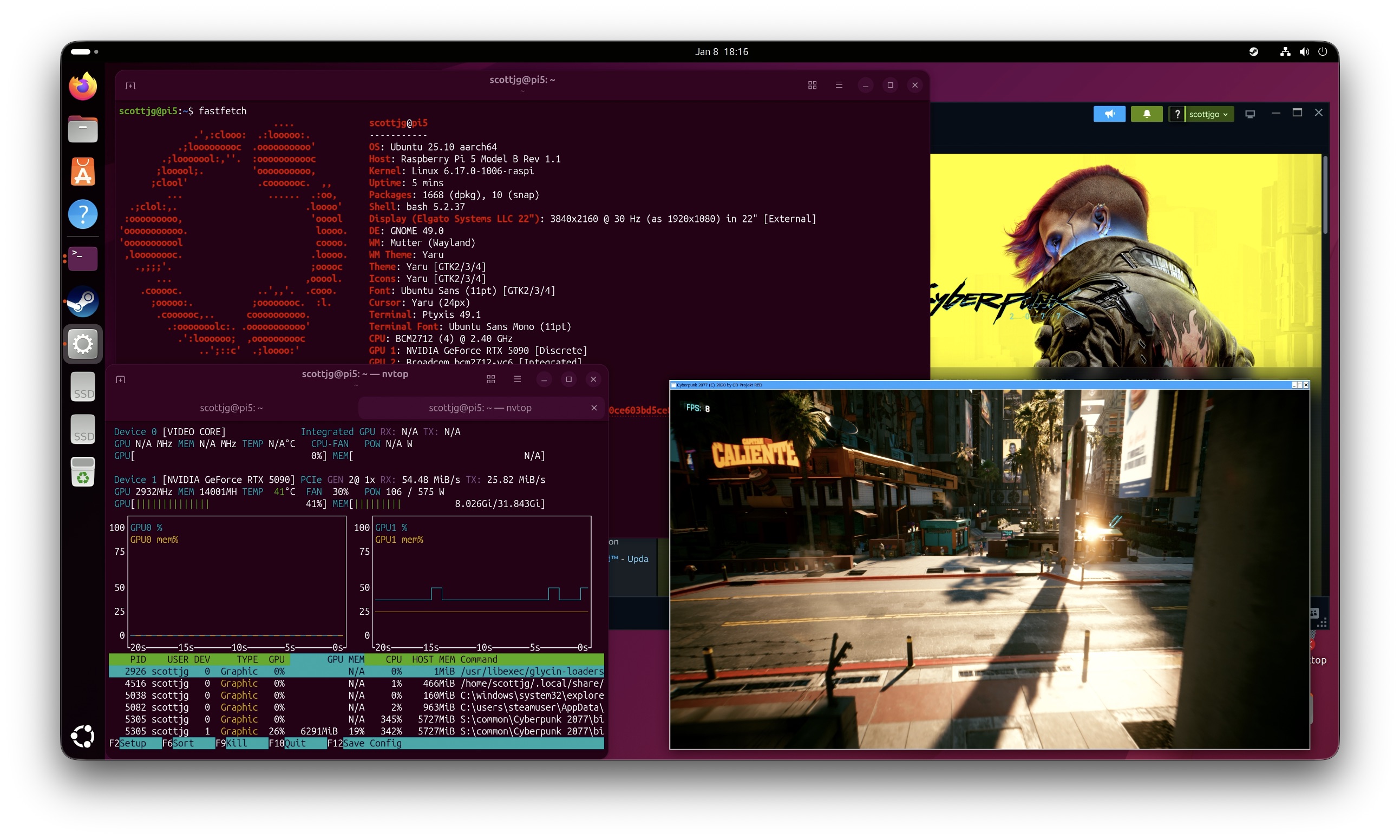Open Settings from the dock

(x=83, y=344)
